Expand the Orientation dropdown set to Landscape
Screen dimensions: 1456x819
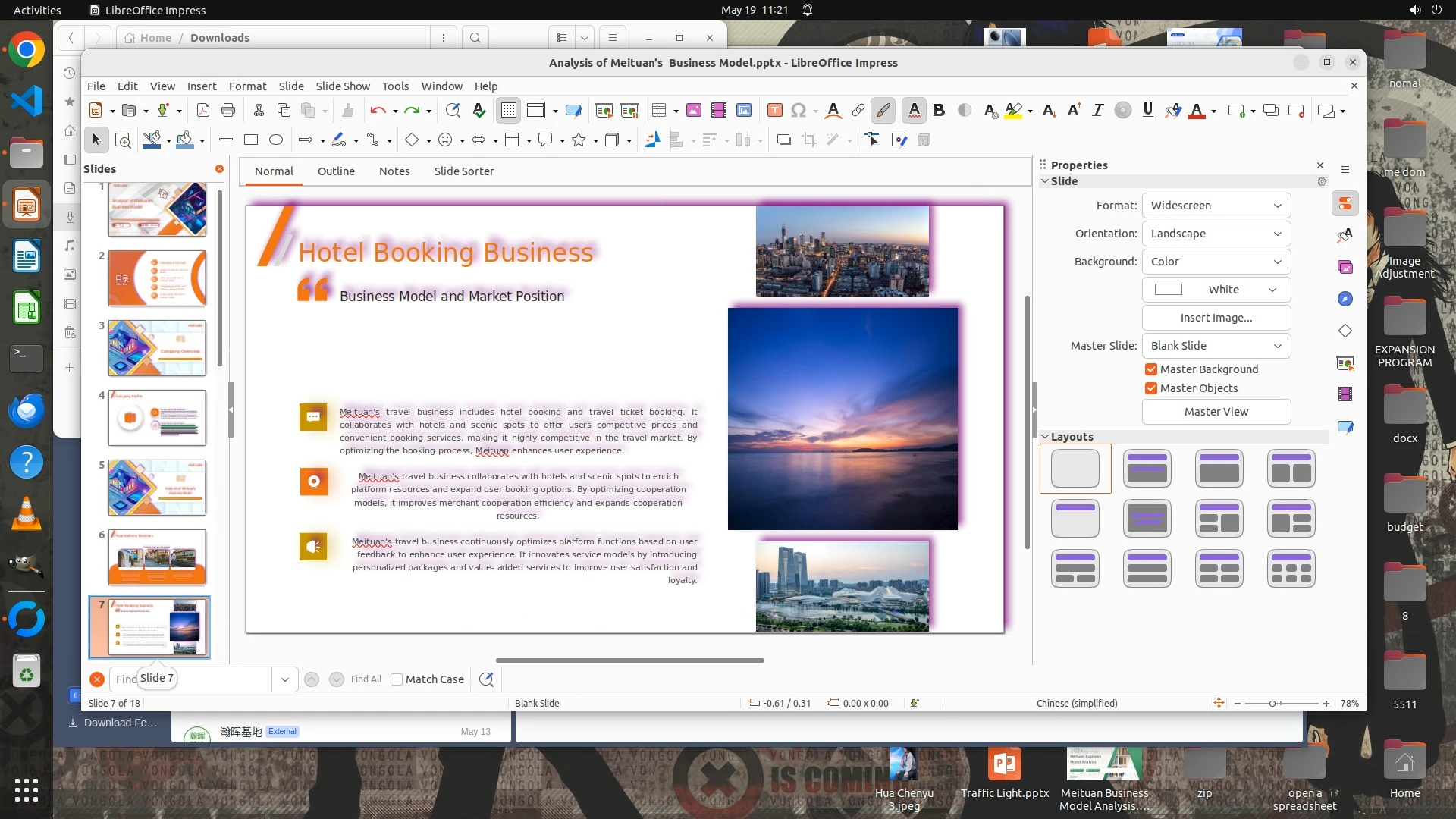coord(1216,234)
